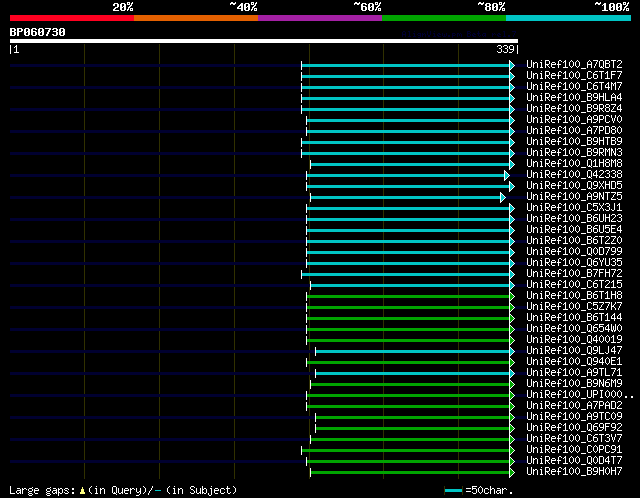Click arrowhead at end of UniRef100_A7QBT2 bar
Viewport: 640px width, 498px height.
pos(512,65)
